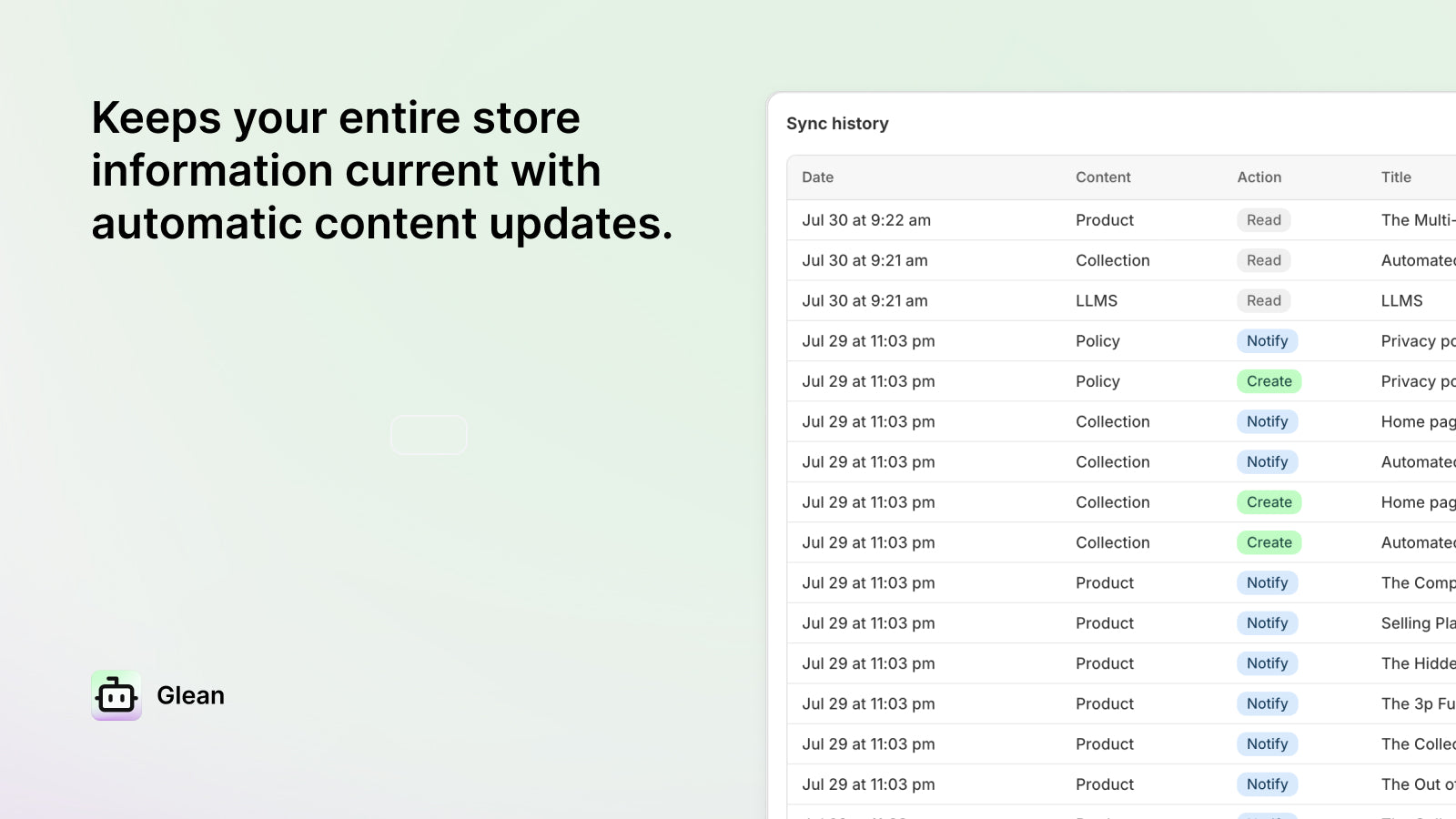Screen dimensions: 1456x819
Task: Toggle the Read status on the Collection sync
Action: 1263,260
